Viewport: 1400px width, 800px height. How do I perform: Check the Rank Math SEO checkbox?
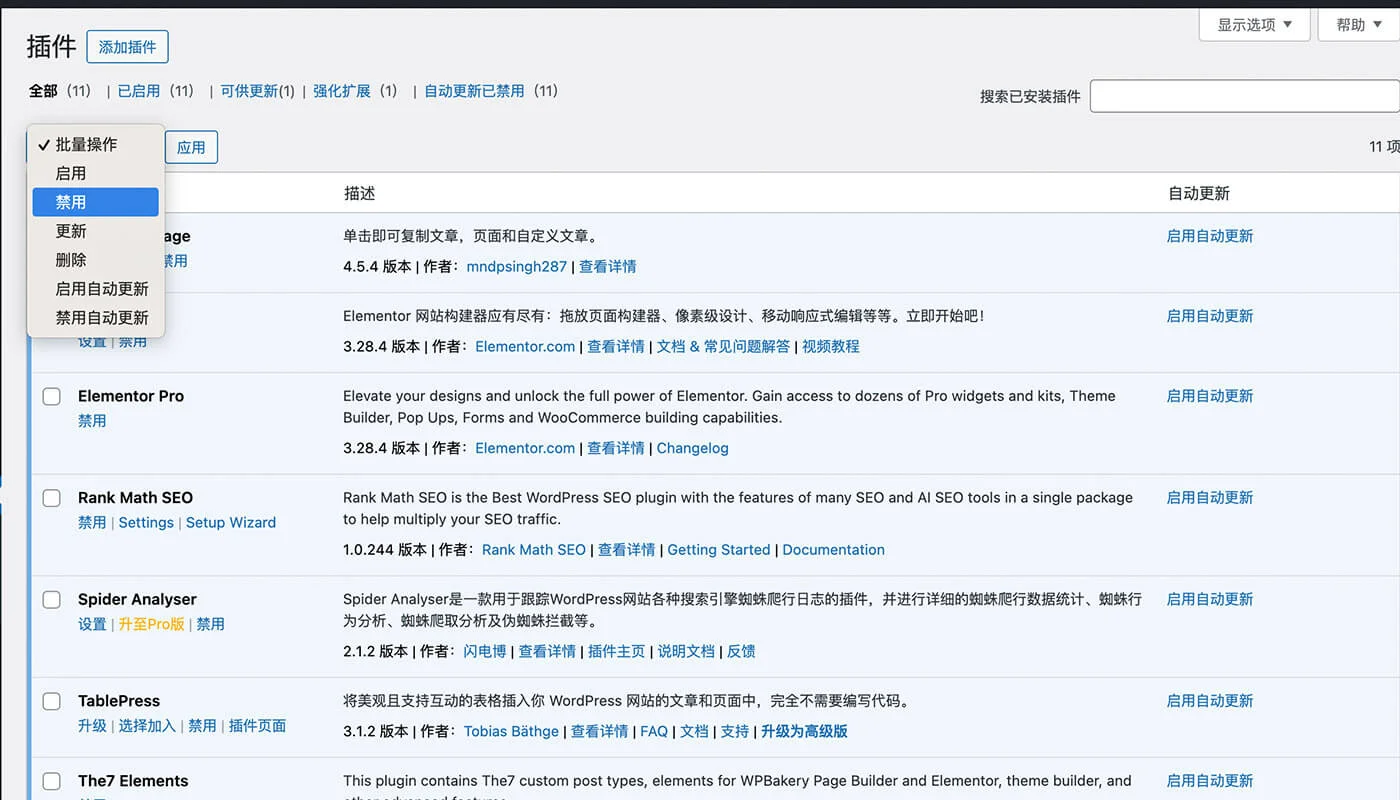51,497
